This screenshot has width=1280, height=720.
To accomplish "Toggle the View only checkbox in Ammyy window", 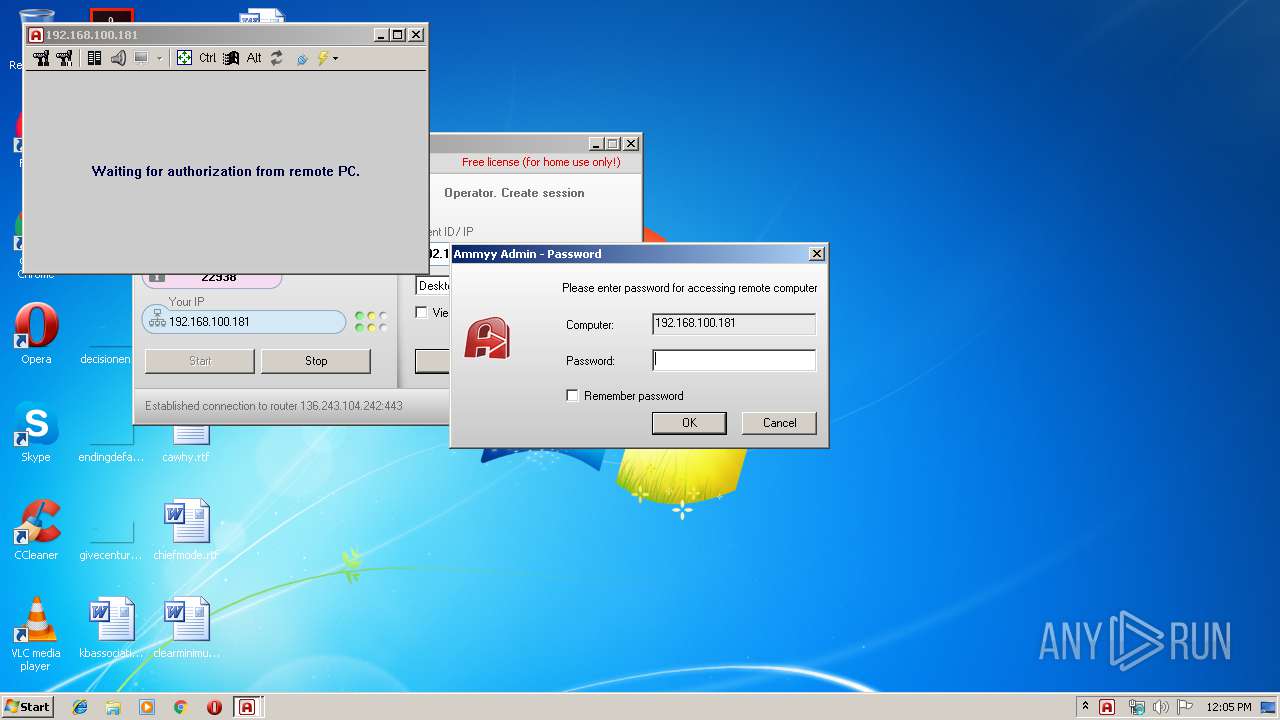I will (x=421, y=312).
